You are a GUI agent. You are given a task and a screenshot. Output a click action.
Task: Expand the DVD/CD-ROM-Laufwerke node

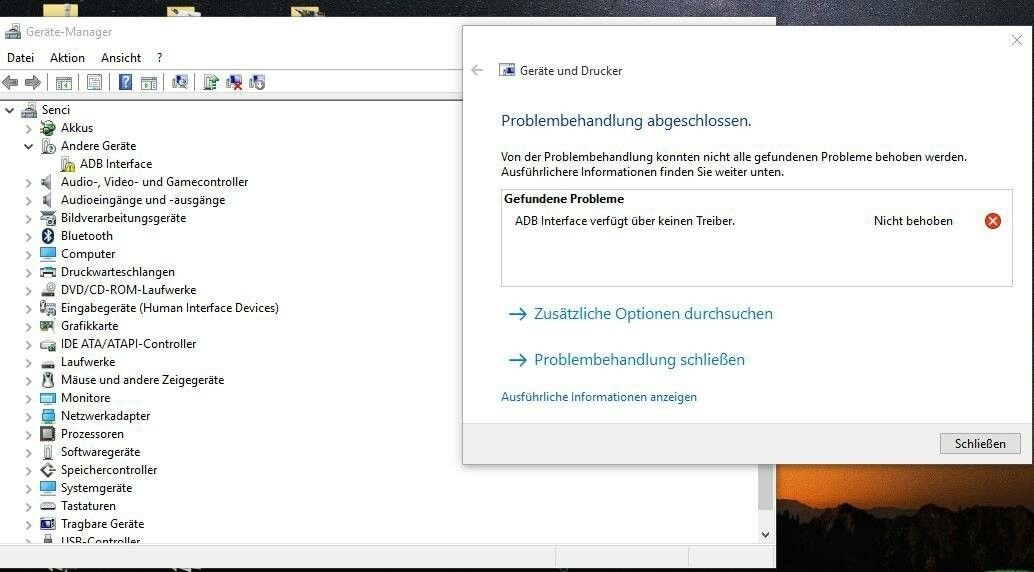click(28, 290)
